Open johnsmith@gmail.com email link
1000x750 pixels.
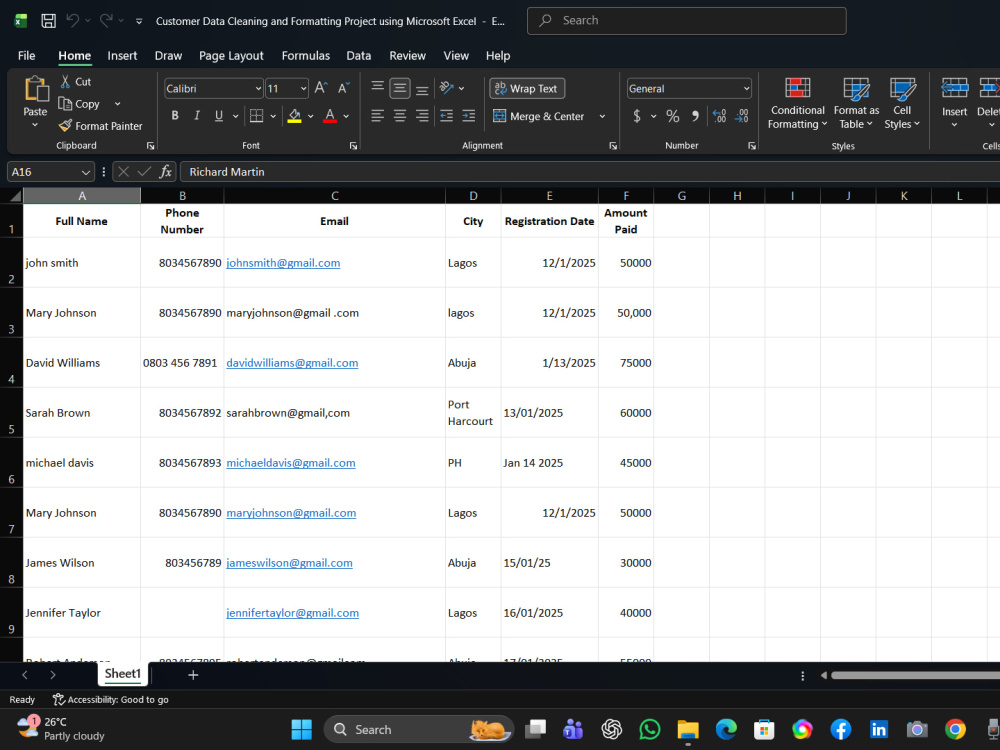click(283, 263)
